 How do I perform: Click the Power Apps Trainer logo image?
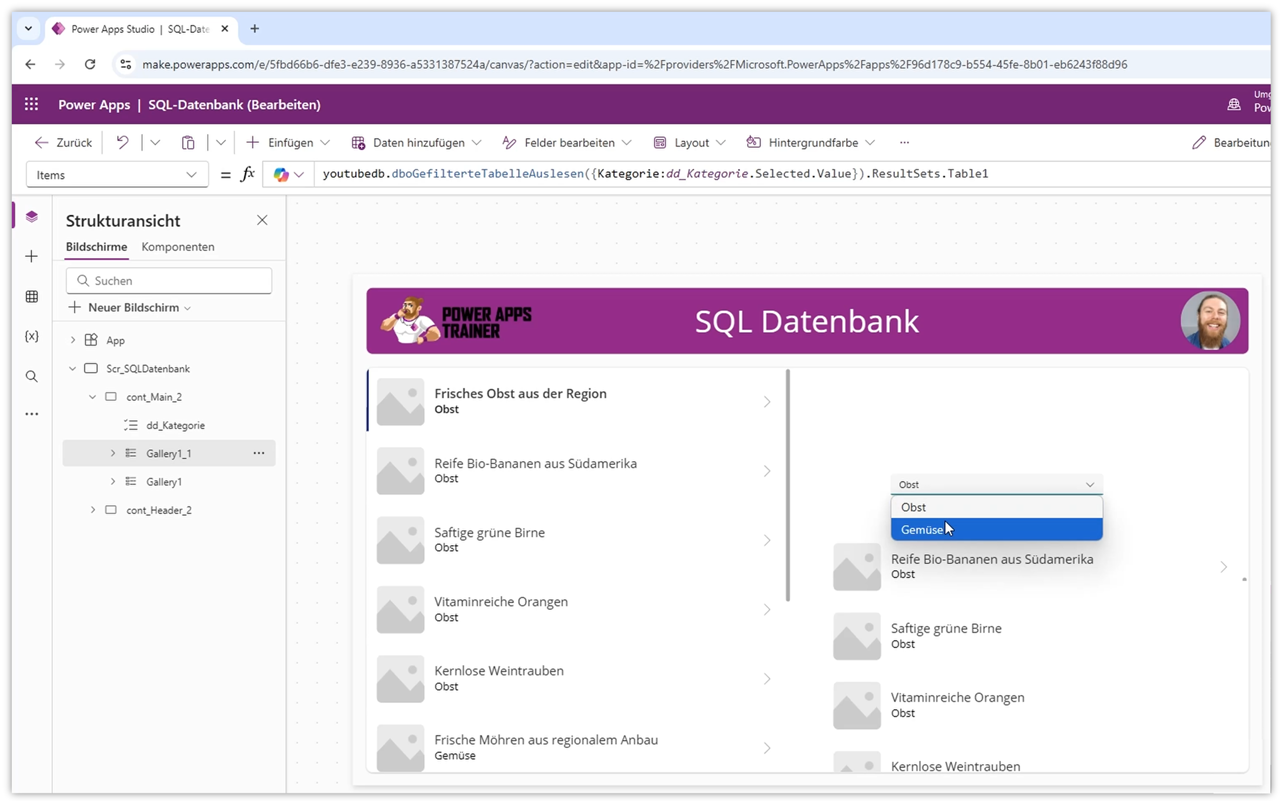[457, 320]
